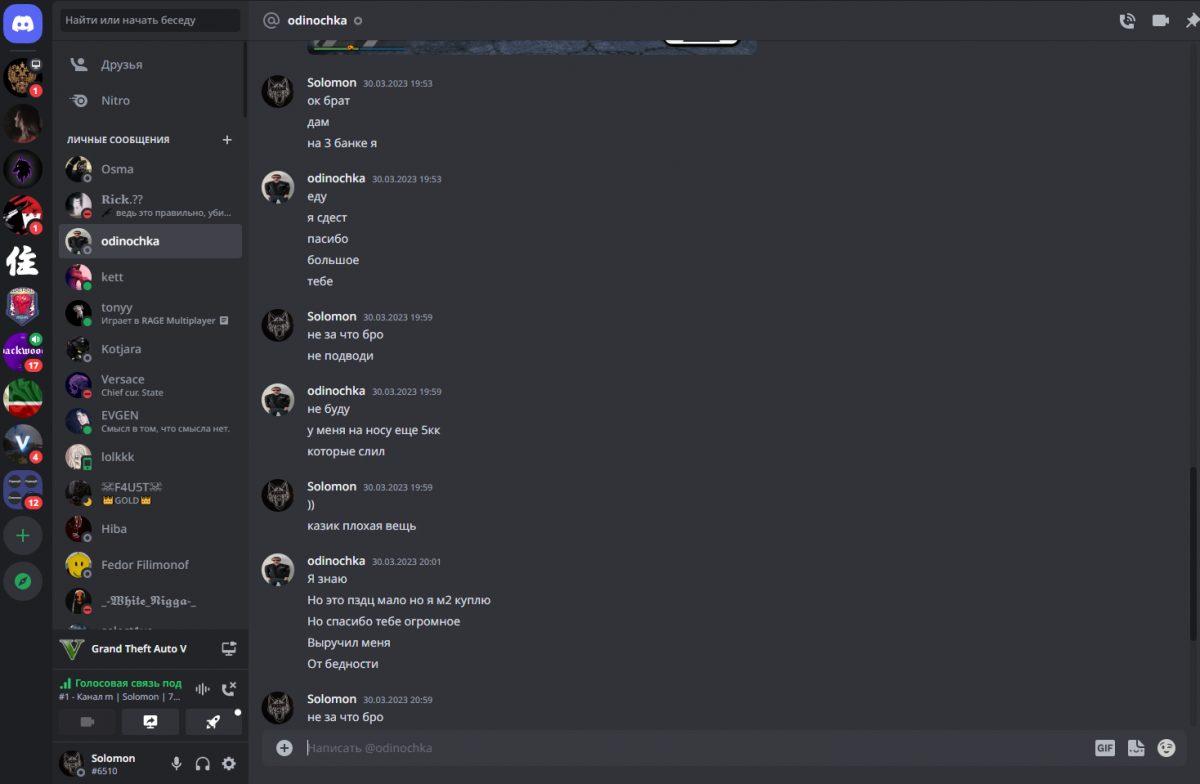Screen dimensions: 1200x784
Task: Toggle headphones deafen
Action: (x=203, y=764)
